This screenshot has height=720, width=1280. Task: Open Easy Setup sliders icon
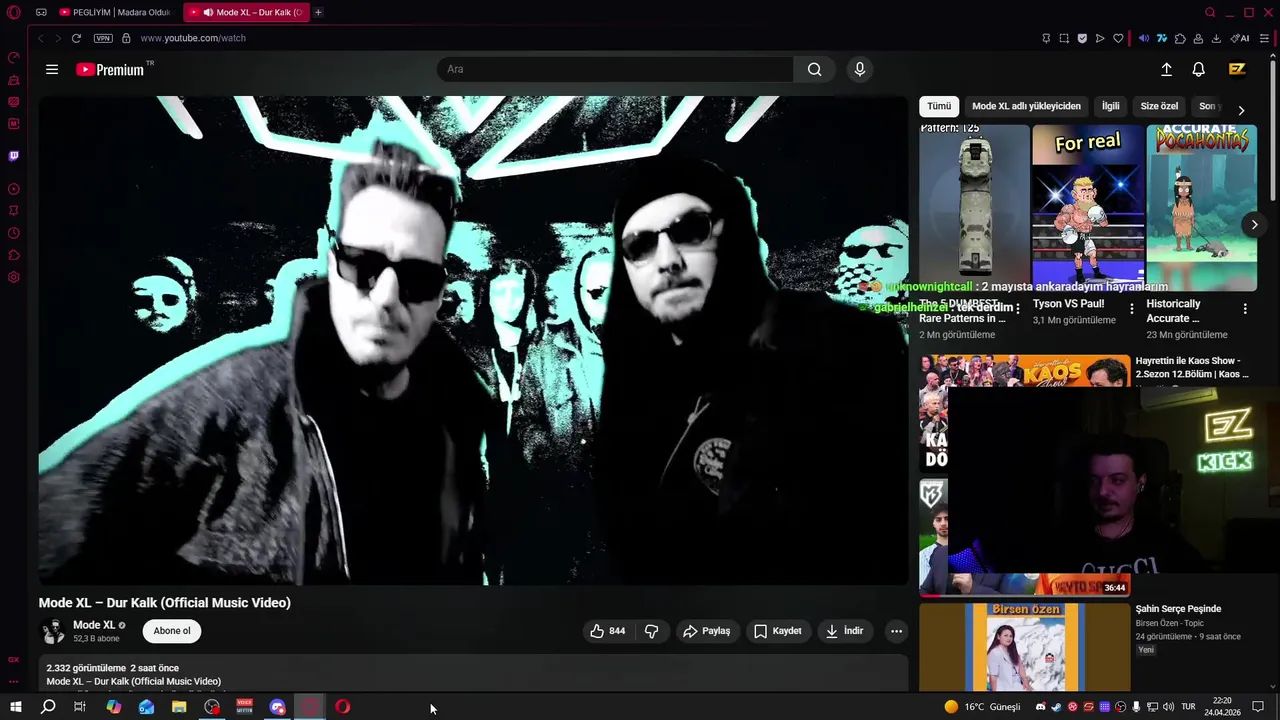pyautogui.click(x=1264, y=38)
